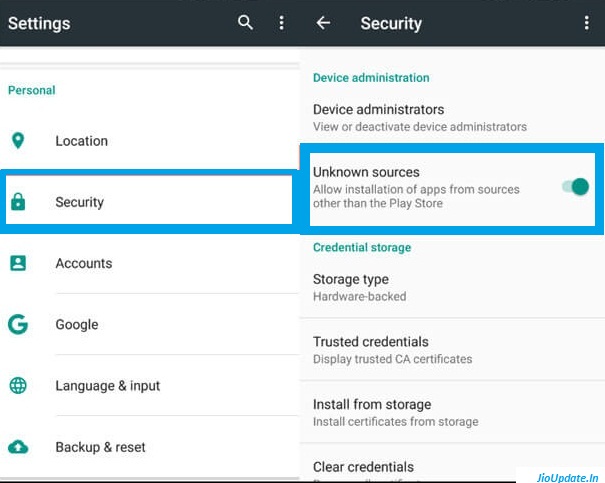The height and width of the screenshot is (483, 605).
Task: Open the Settings three-dot overflow menu
Action: (281, 23)
